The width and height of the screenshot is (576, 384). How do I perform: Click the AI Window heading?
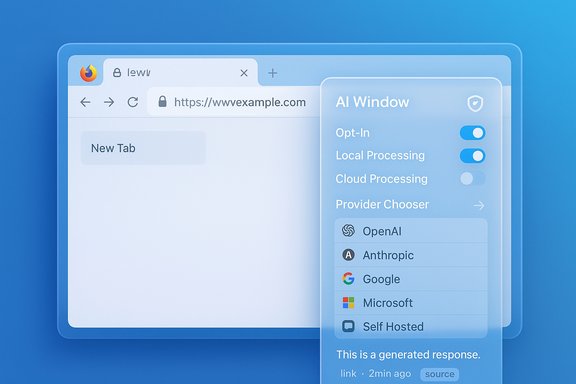coord(372,102)
